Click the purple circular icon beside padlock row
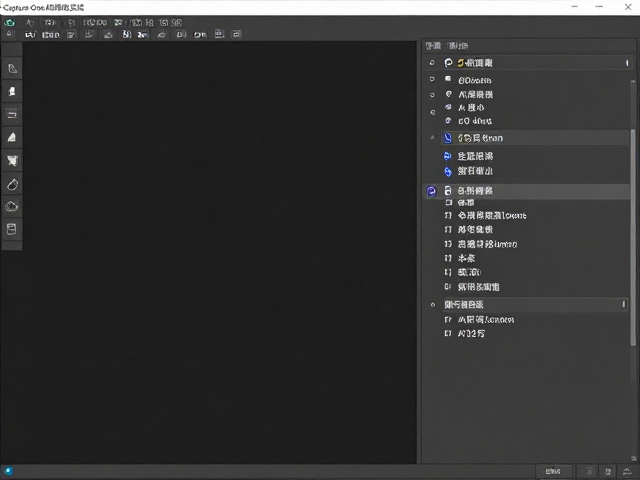Screen dimensions: 640x480 [431, 191]
